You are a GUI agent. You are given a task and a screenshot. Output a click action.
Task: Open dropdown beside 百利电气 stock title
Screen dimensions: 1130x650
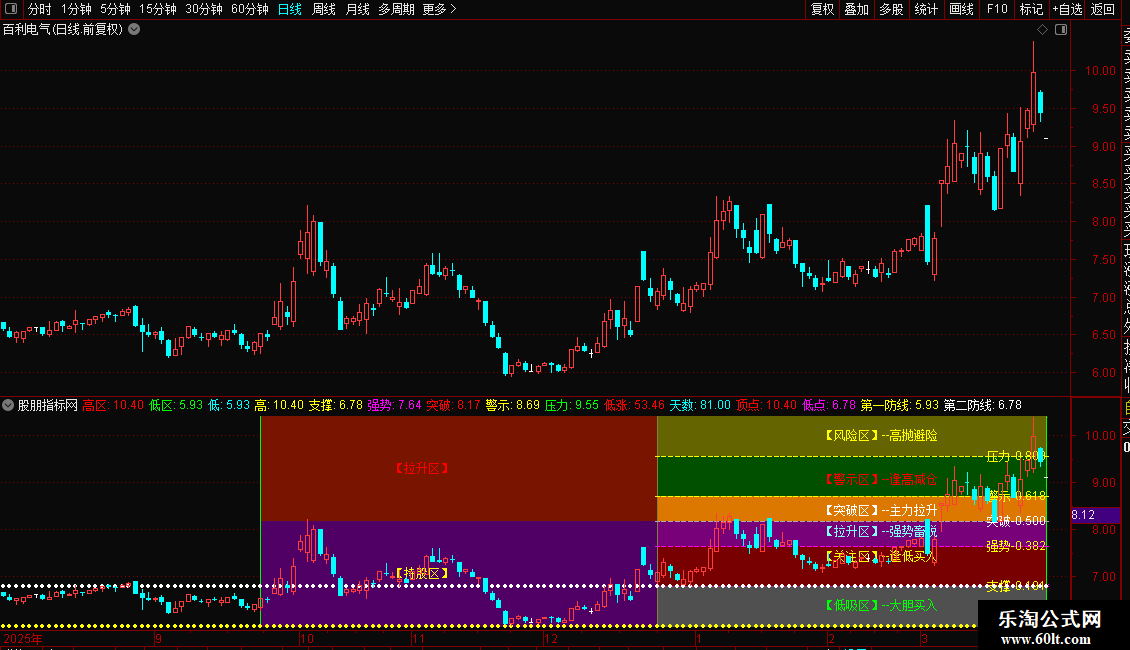(x=134, y=30)
